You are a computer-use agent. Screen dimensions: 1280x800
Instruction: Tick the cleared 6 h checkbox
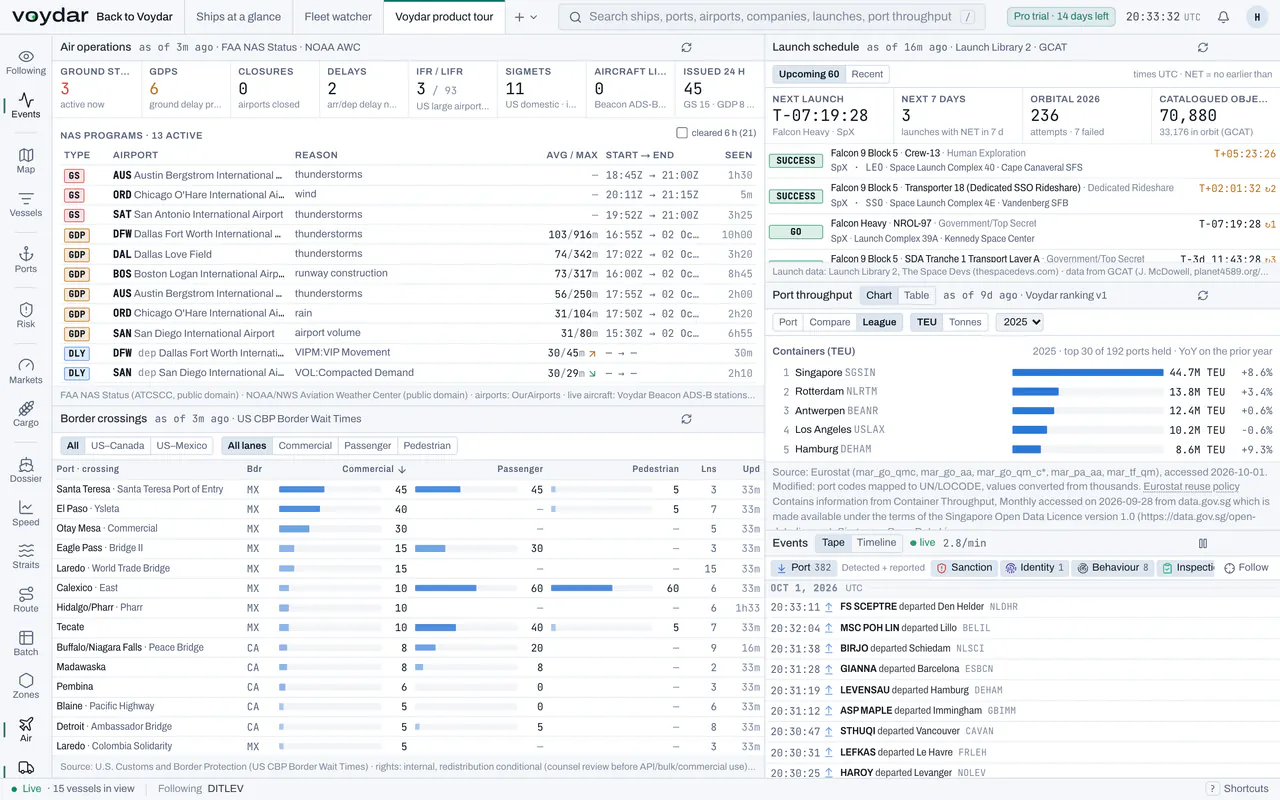click(x=682, y=133)
